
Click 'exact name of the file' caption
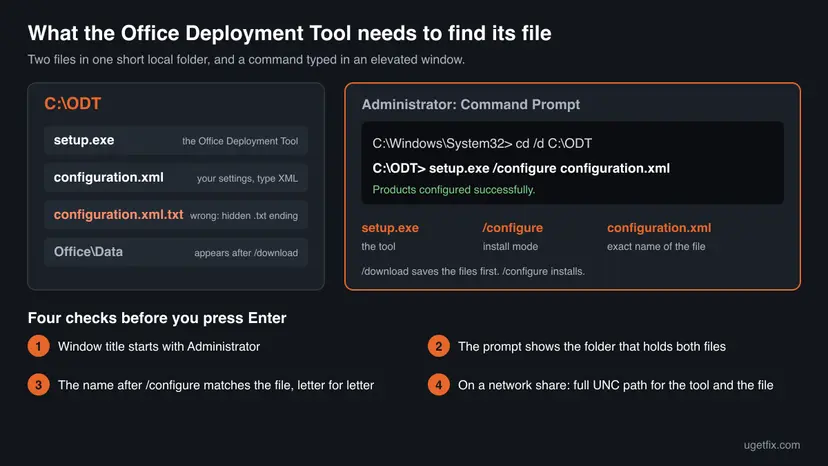click(656, 246)
